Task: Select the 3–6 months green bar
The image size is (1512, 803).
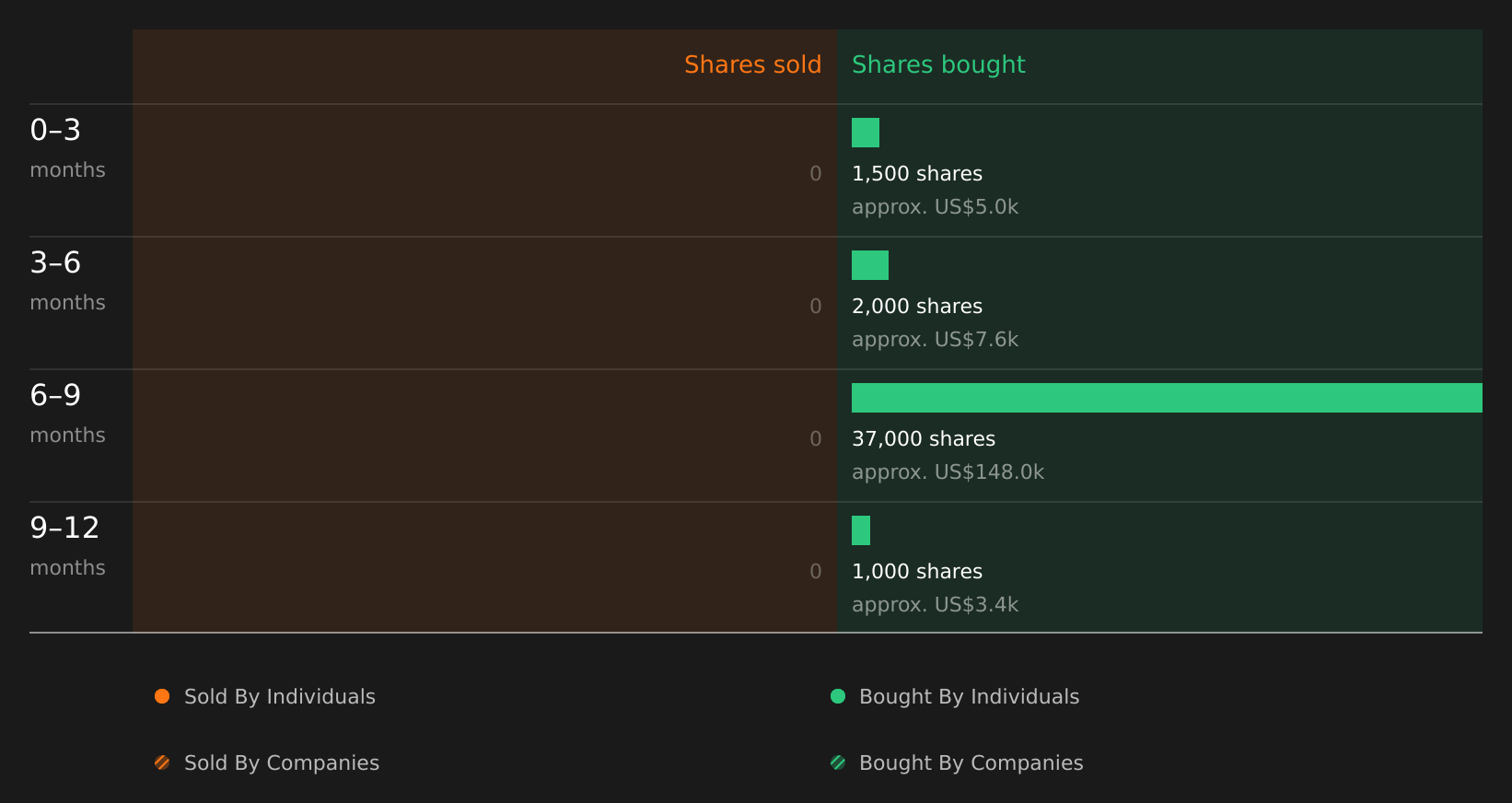Action: (x=870, y=265)
